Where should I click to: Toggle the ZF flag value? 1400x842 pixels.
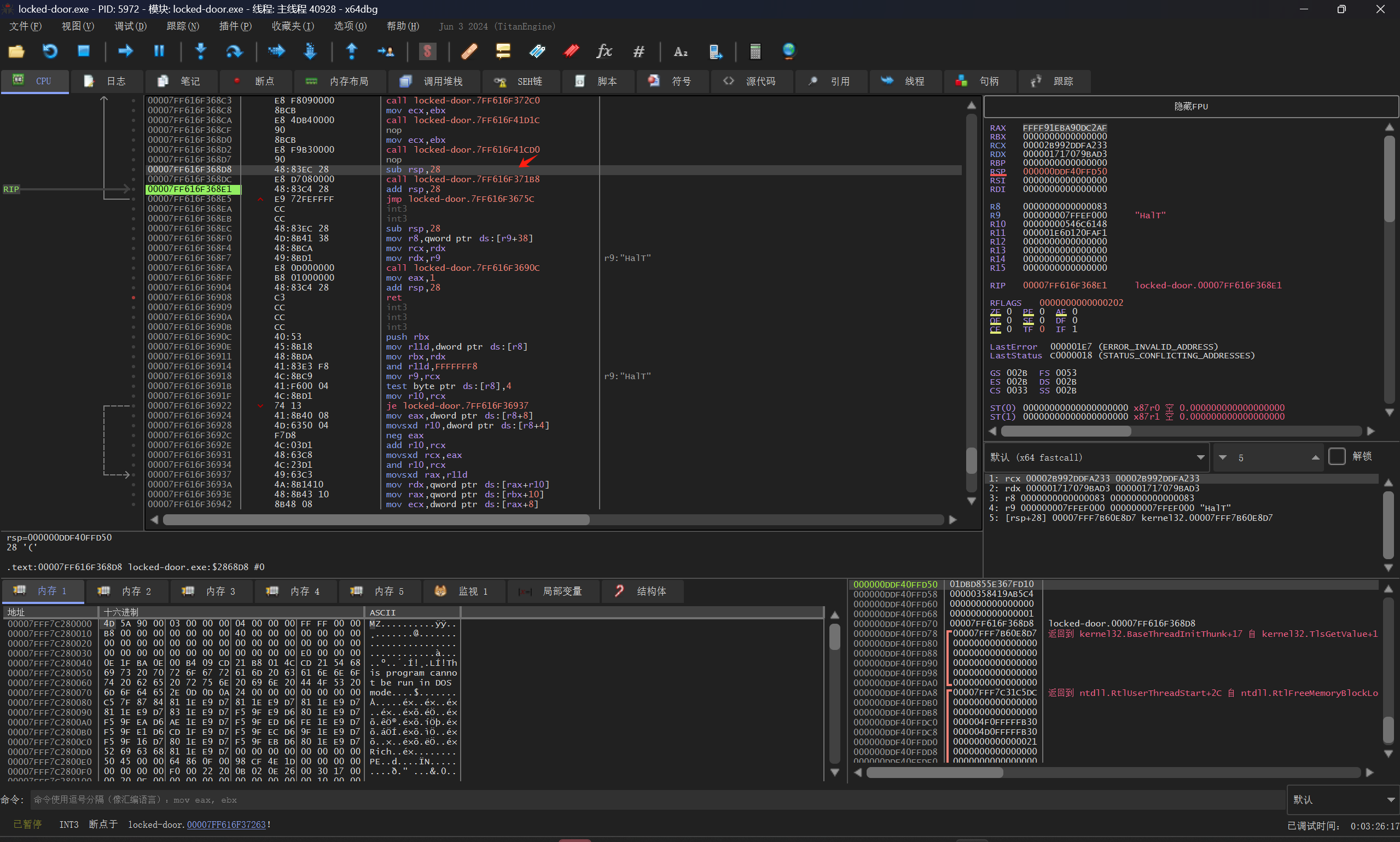[x=1009, y=311]
